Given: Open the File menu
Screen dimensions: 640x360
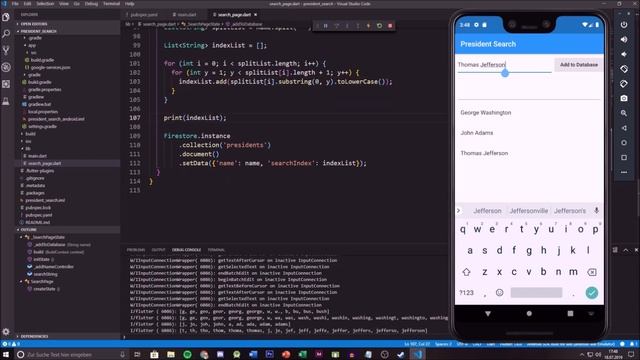Looking at the screenshot, I should pos(15,4).
